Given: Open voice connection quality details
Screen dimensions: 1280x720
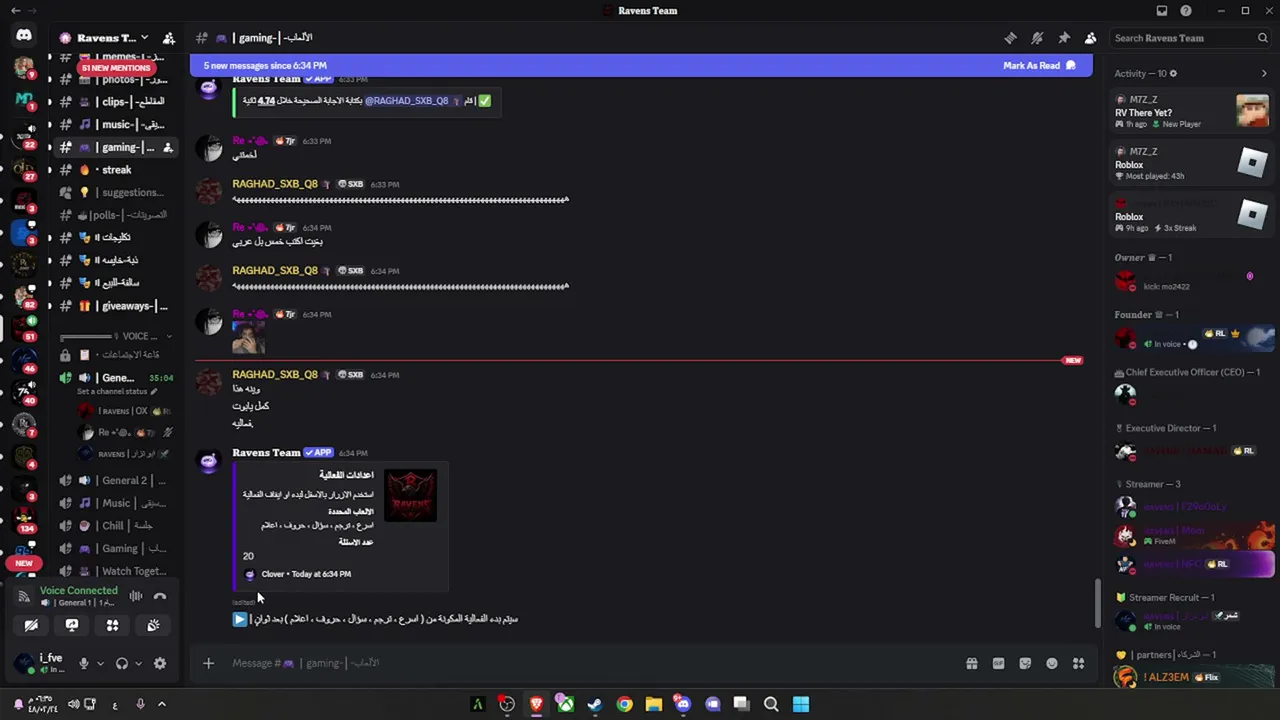Looking at the screenshot, I should 24,597.
